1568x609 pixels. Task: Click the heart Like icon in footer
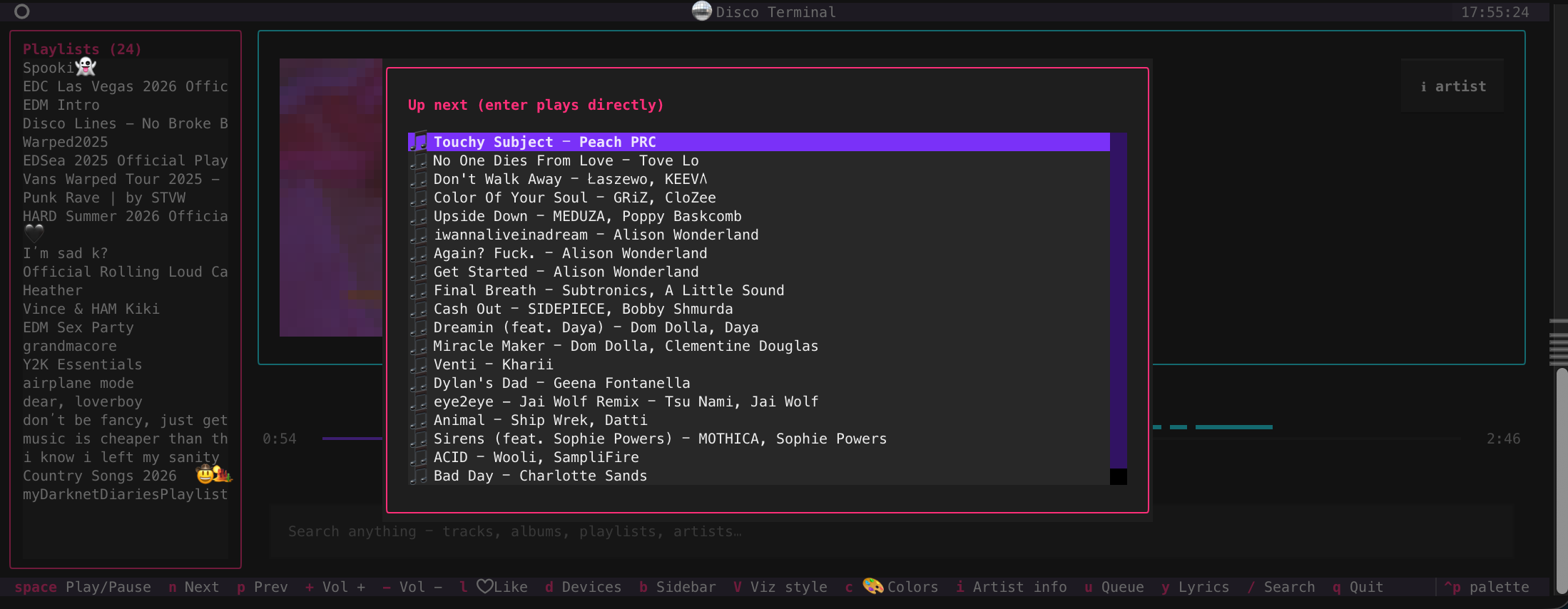pos(485,586)
